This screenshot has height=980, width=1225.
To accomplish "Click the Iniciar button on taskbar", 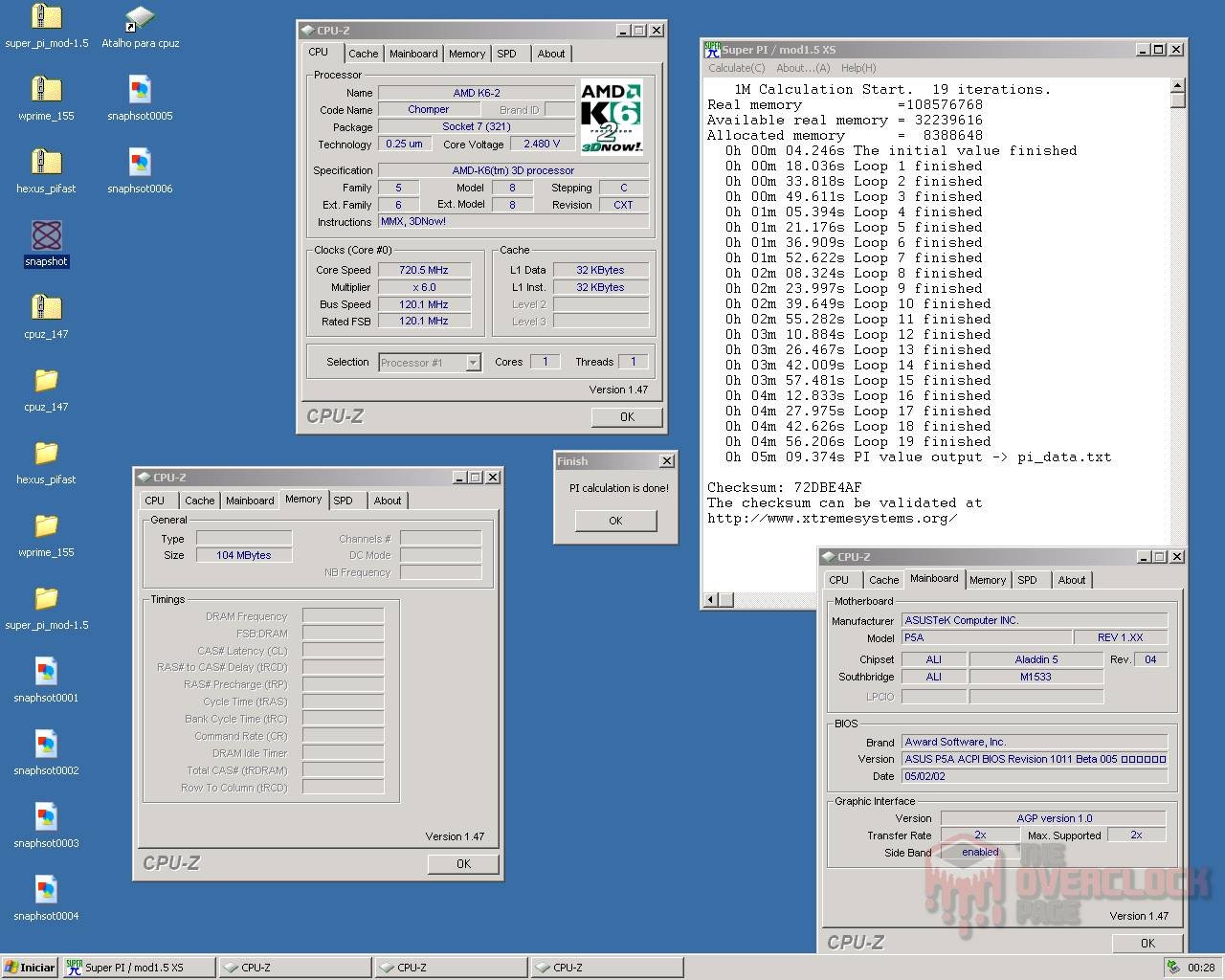I will pos(29,967).
